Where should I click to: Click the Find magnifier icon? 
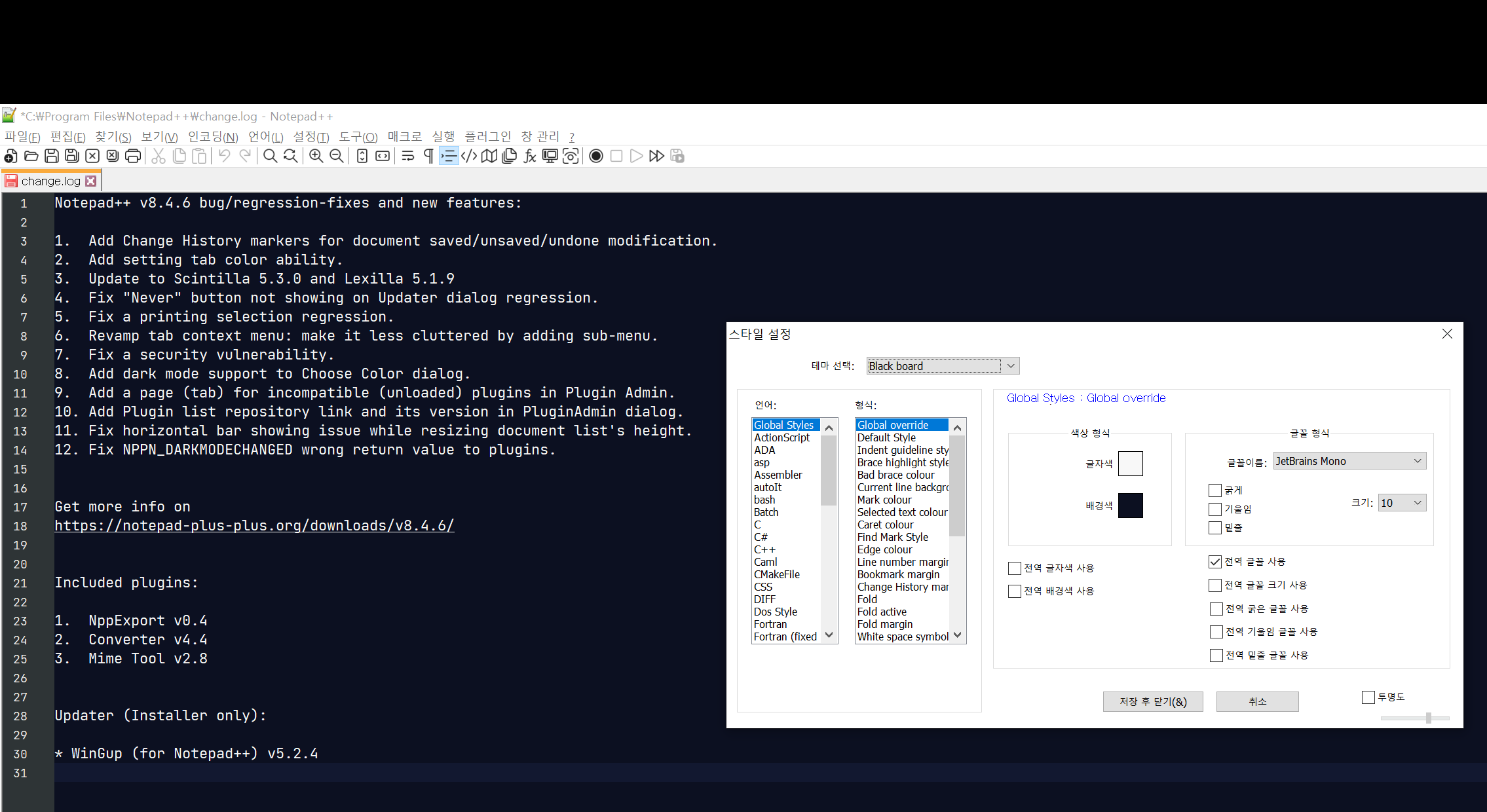[270, 156]
